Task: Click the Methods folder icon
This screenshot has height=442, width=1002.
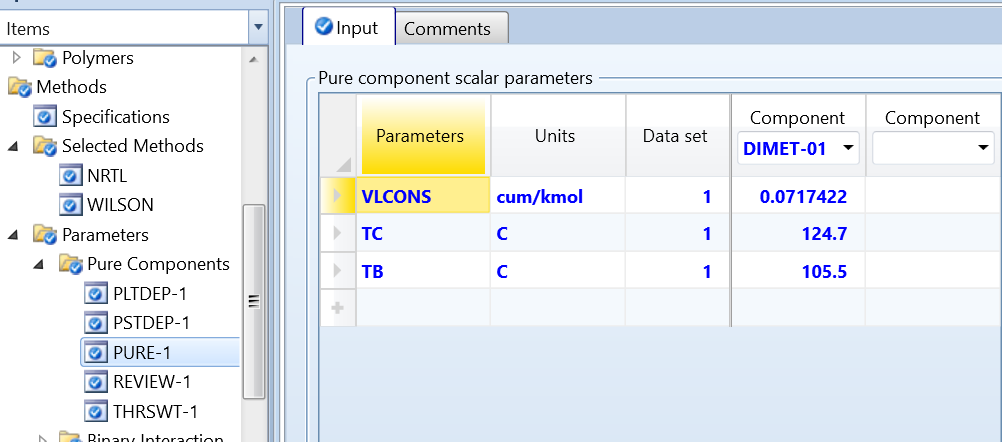Action: [19, 87]
